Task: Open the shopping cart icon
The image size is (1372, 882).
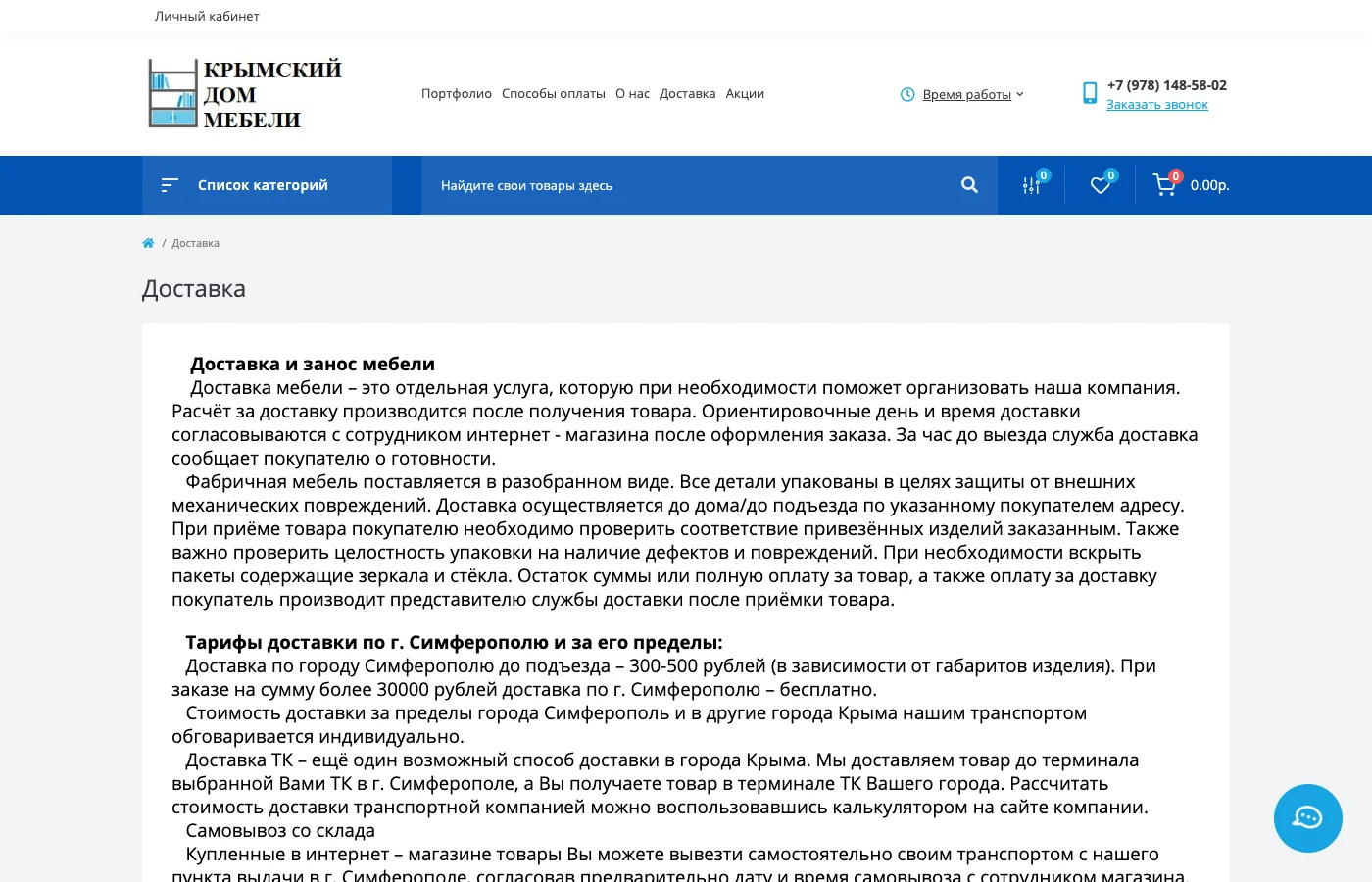Action: (1164, 185)
